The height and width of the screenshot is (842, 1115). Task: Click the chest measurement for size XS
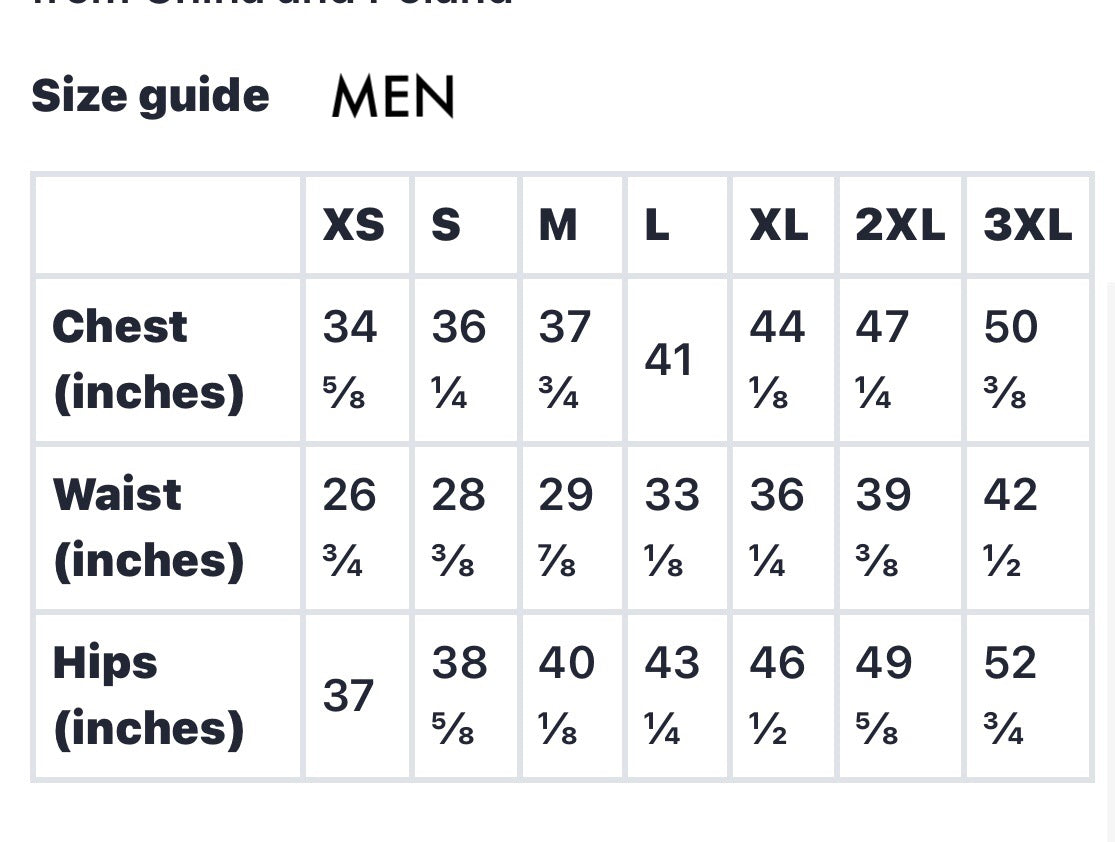350,360
